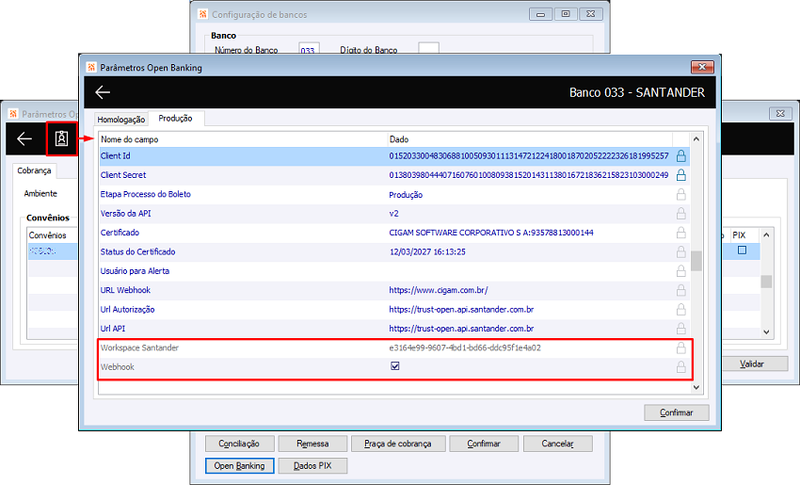Click lock icon on Webhook row
Viewport: 800px width, 485px height.
(x=681, y=367)
